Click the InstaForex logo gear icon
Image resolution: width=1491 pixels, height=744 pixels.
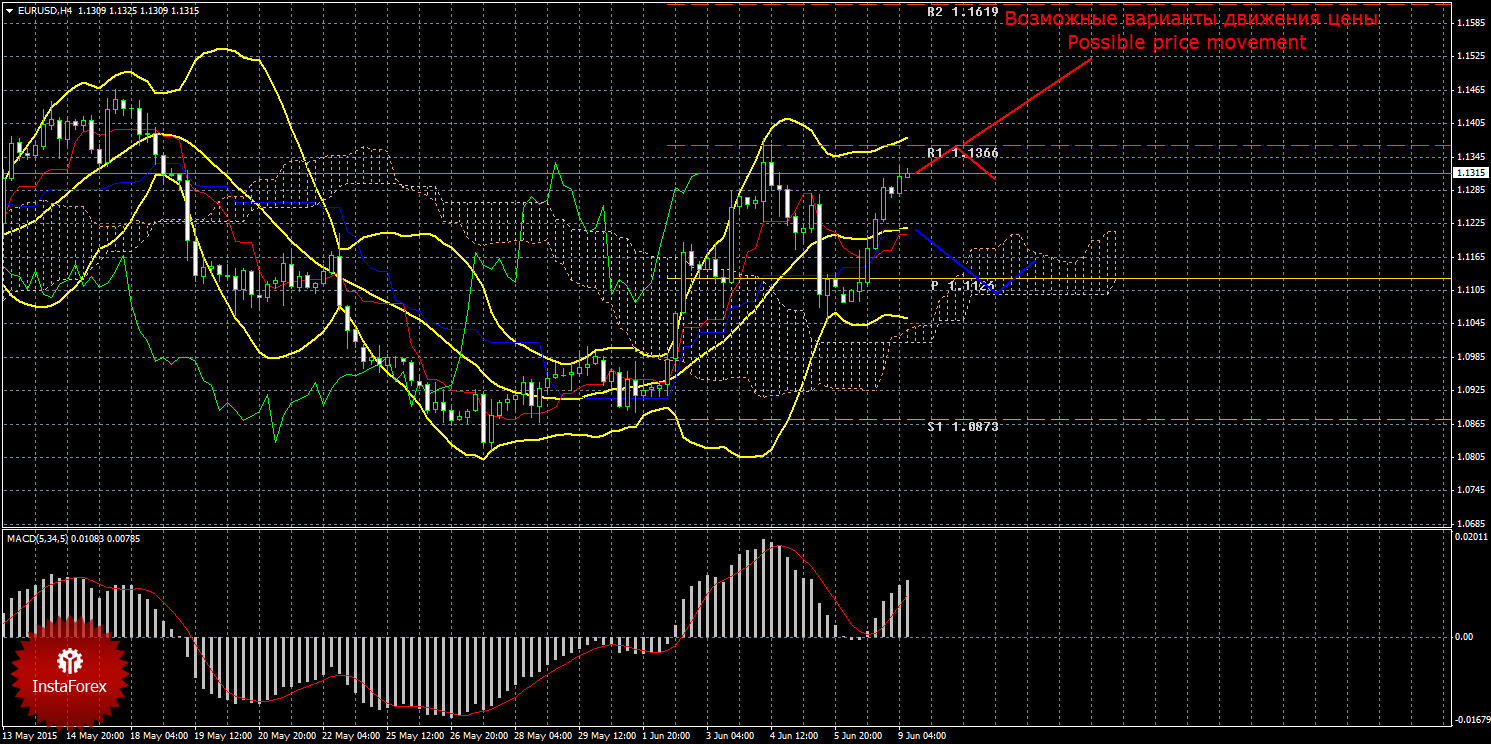[x=69, y=661]
